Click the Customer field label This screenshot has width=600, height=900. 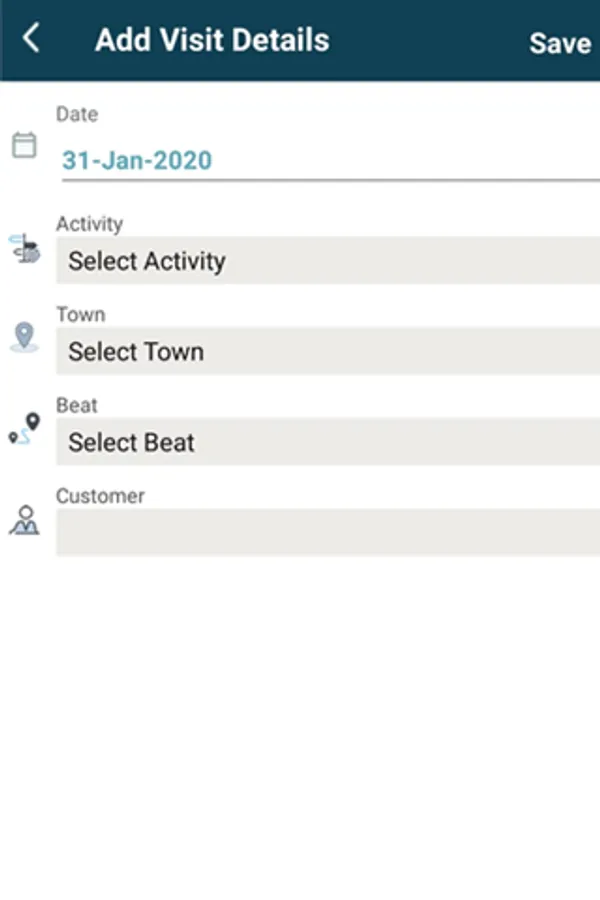point(100,495)
